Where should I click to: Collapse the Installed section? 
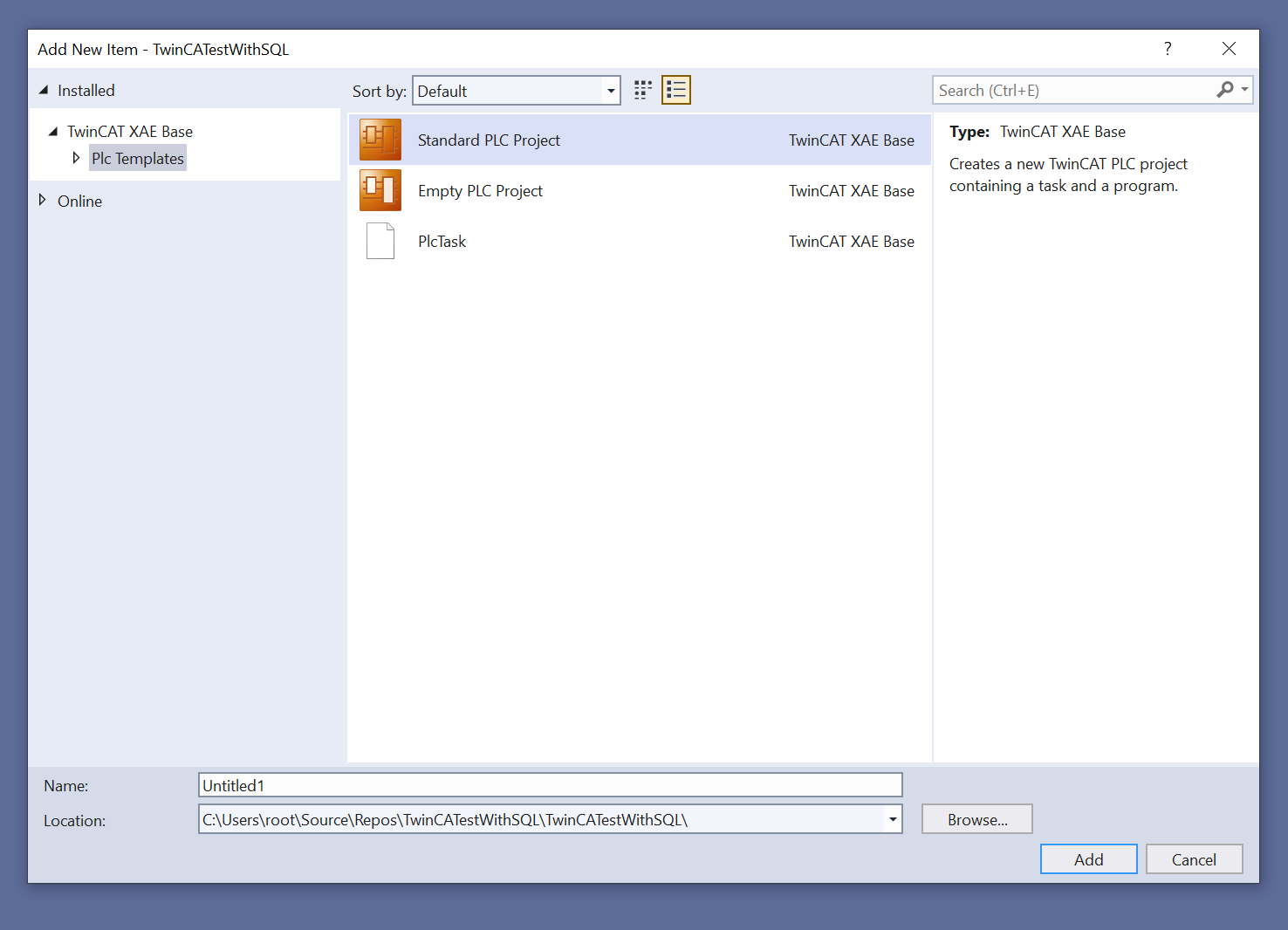point(44,90)
